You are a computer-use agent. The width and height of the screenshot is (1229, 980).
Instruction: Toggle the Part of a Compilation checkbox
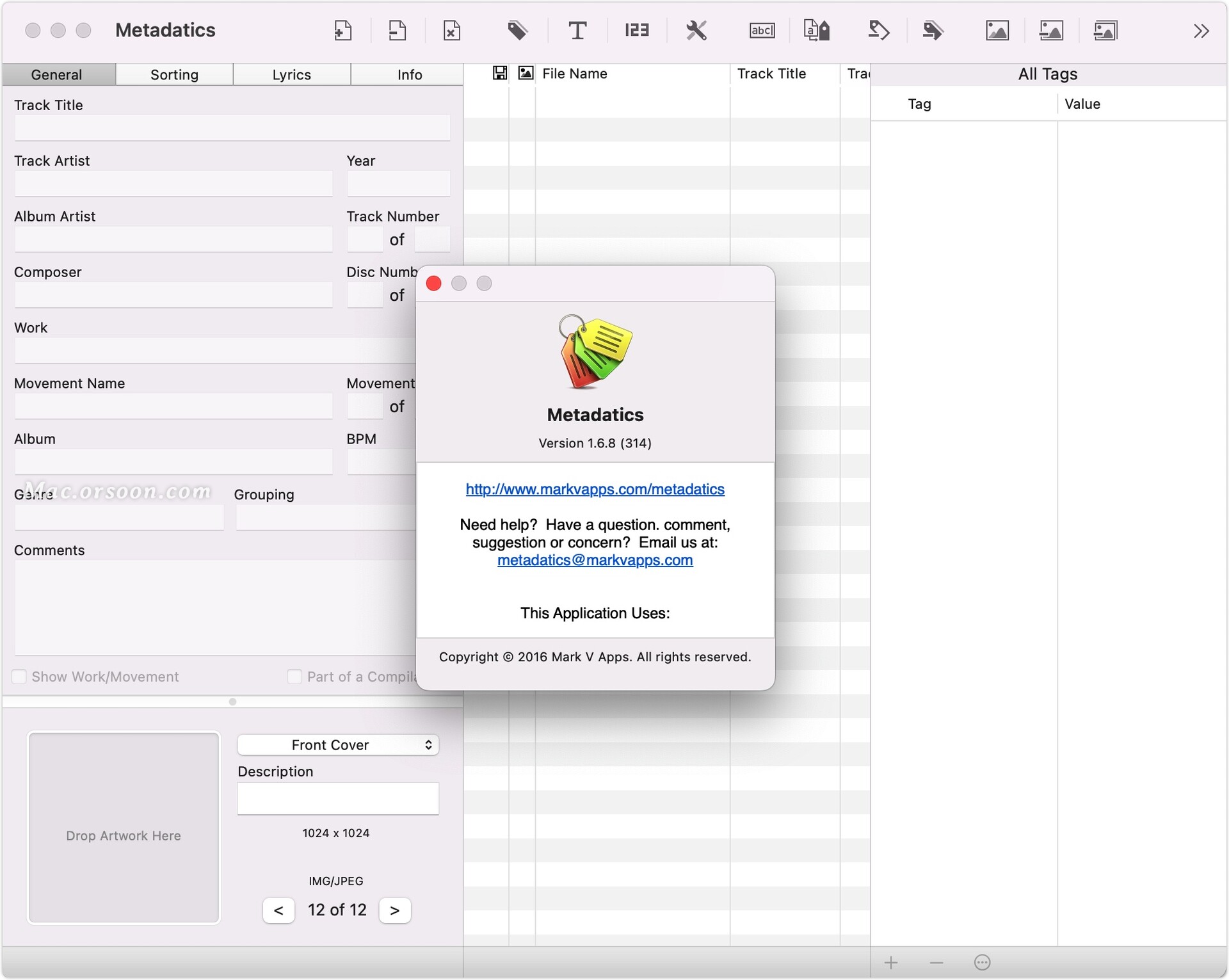click(294, 677)
